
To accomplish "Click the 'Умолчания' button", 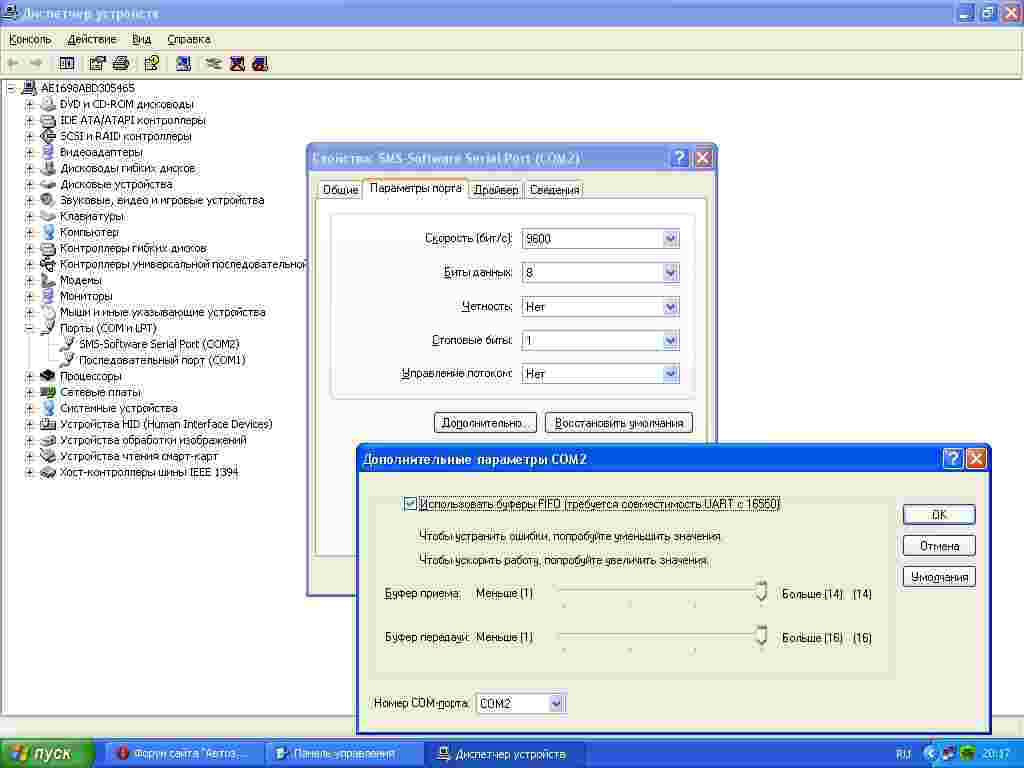I will coord(939,577).
